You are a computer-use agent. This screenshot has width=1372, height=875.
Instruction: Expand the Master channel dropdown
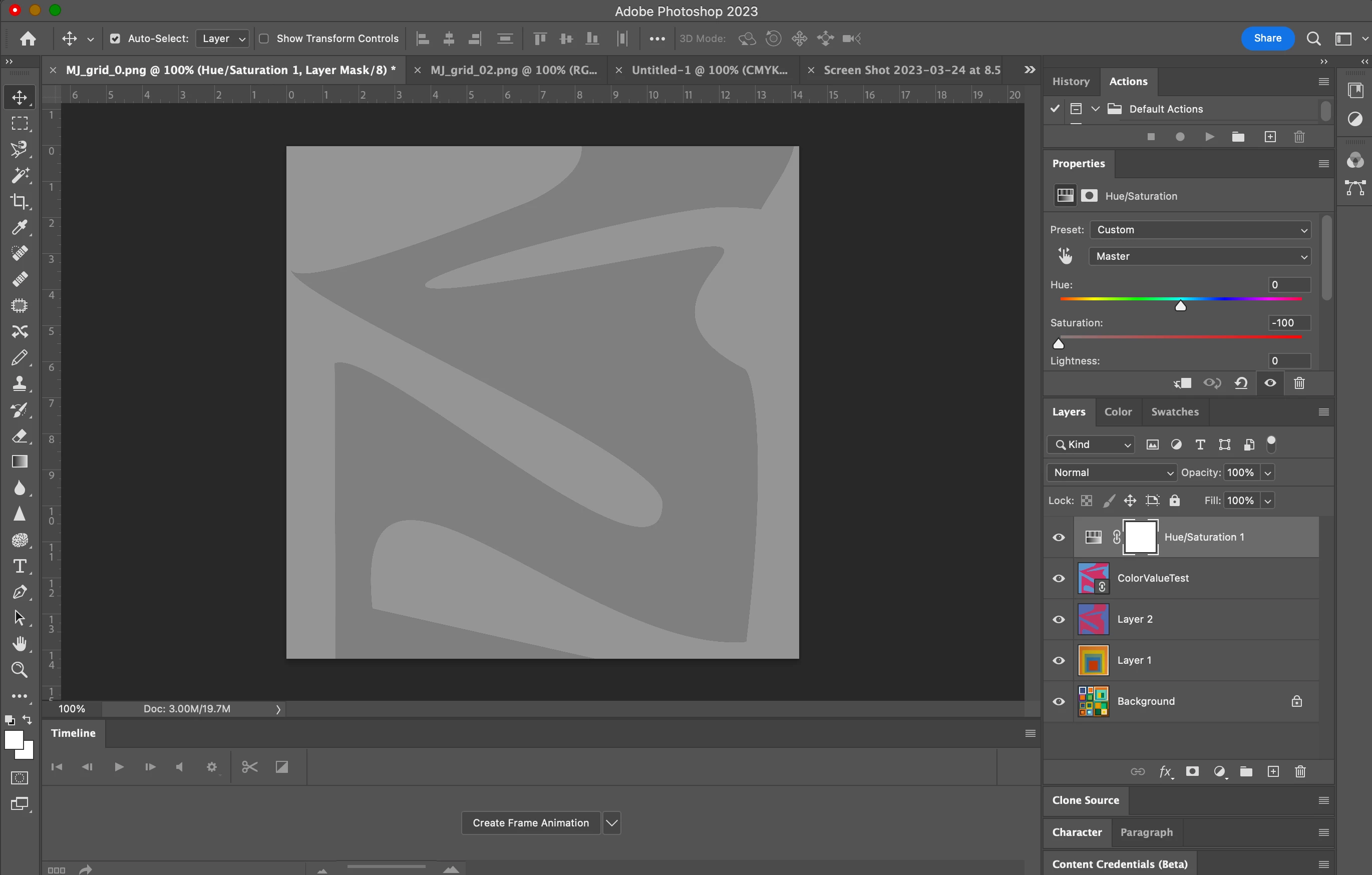(1200, 256)
